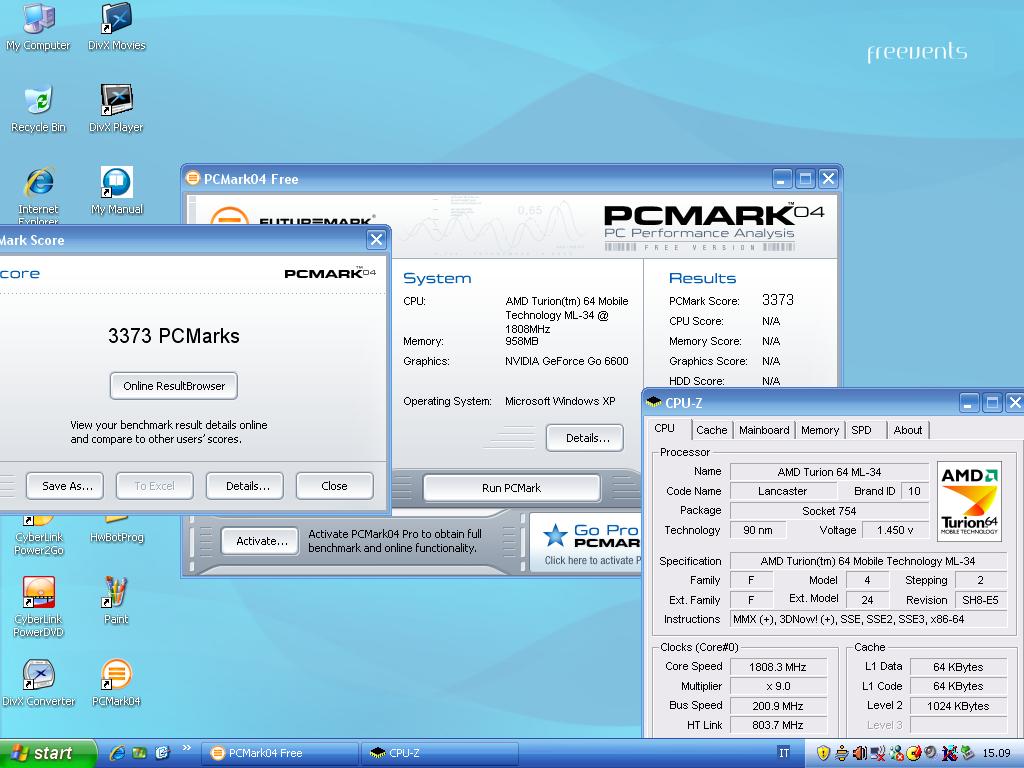The image size is (1024, 768).
Task: Click Save As in score dialog
Action: [x=65, y=486]
